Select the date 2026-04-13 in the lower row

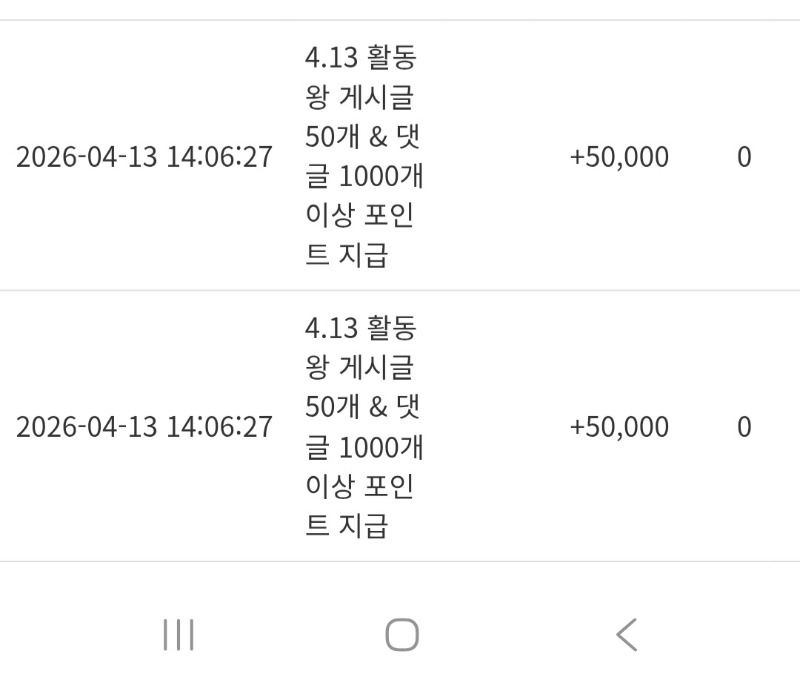pyautogui.click(x=87, y=427)
